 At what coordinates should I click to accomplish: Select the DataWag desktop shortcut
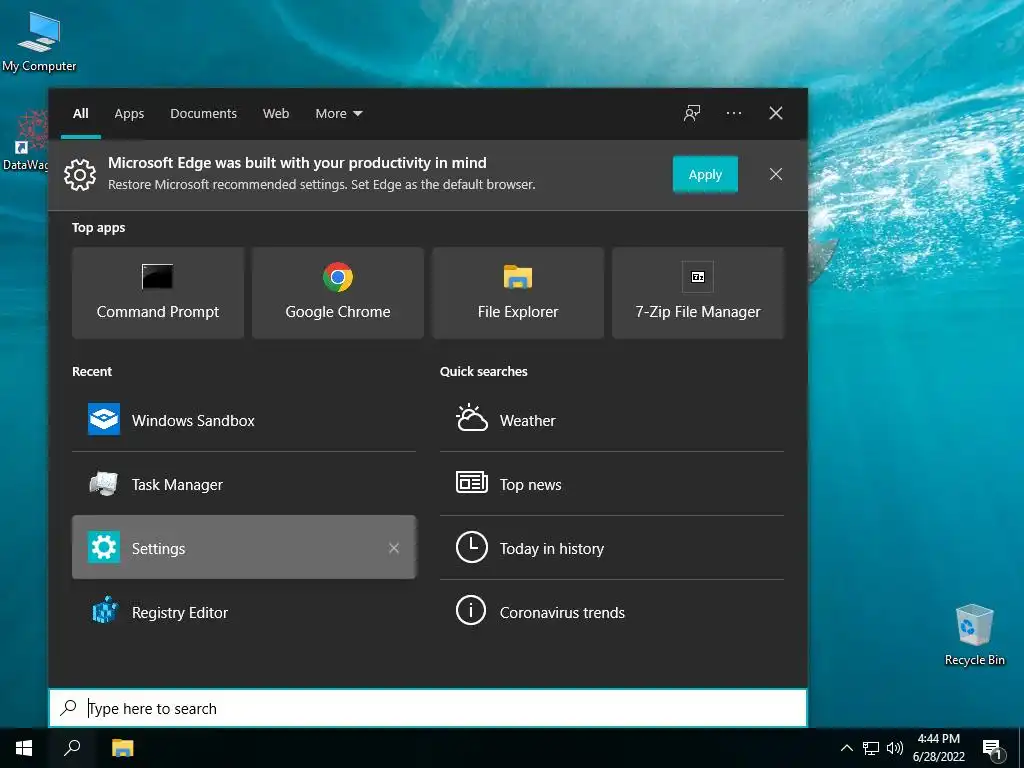[25, 140]
